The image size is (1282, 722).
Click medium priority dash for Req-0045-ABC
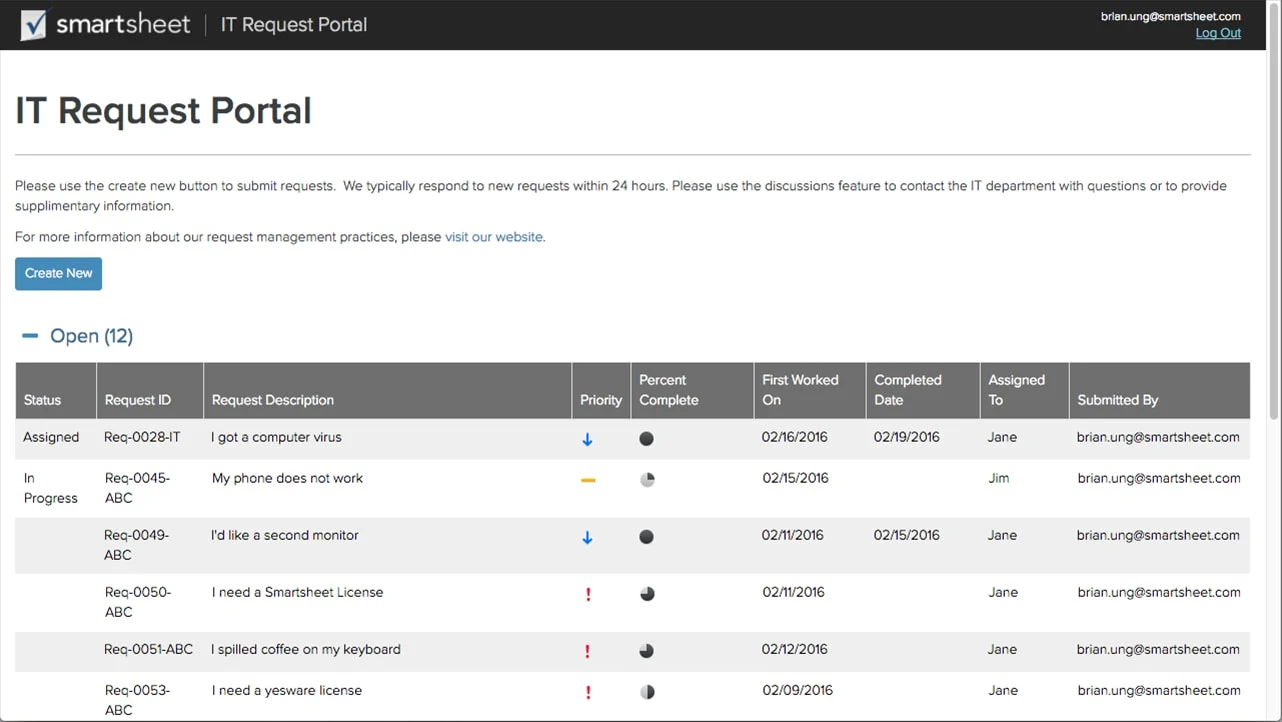(x=588, y=480)
